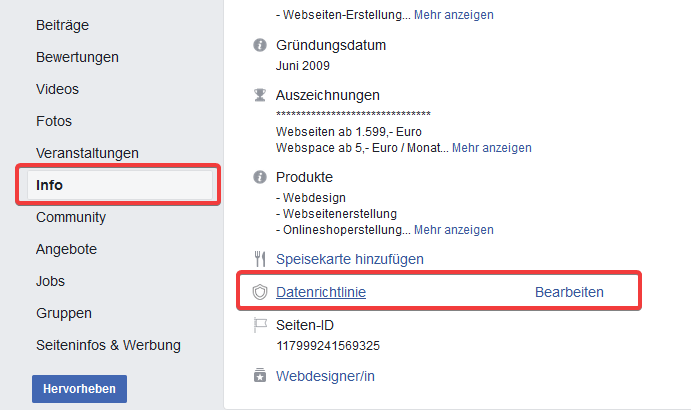691x410 pixels.
Task: Expand Webseiten-Erstellung with Mehr anzeigen
Action: click(x=453, y=15)
